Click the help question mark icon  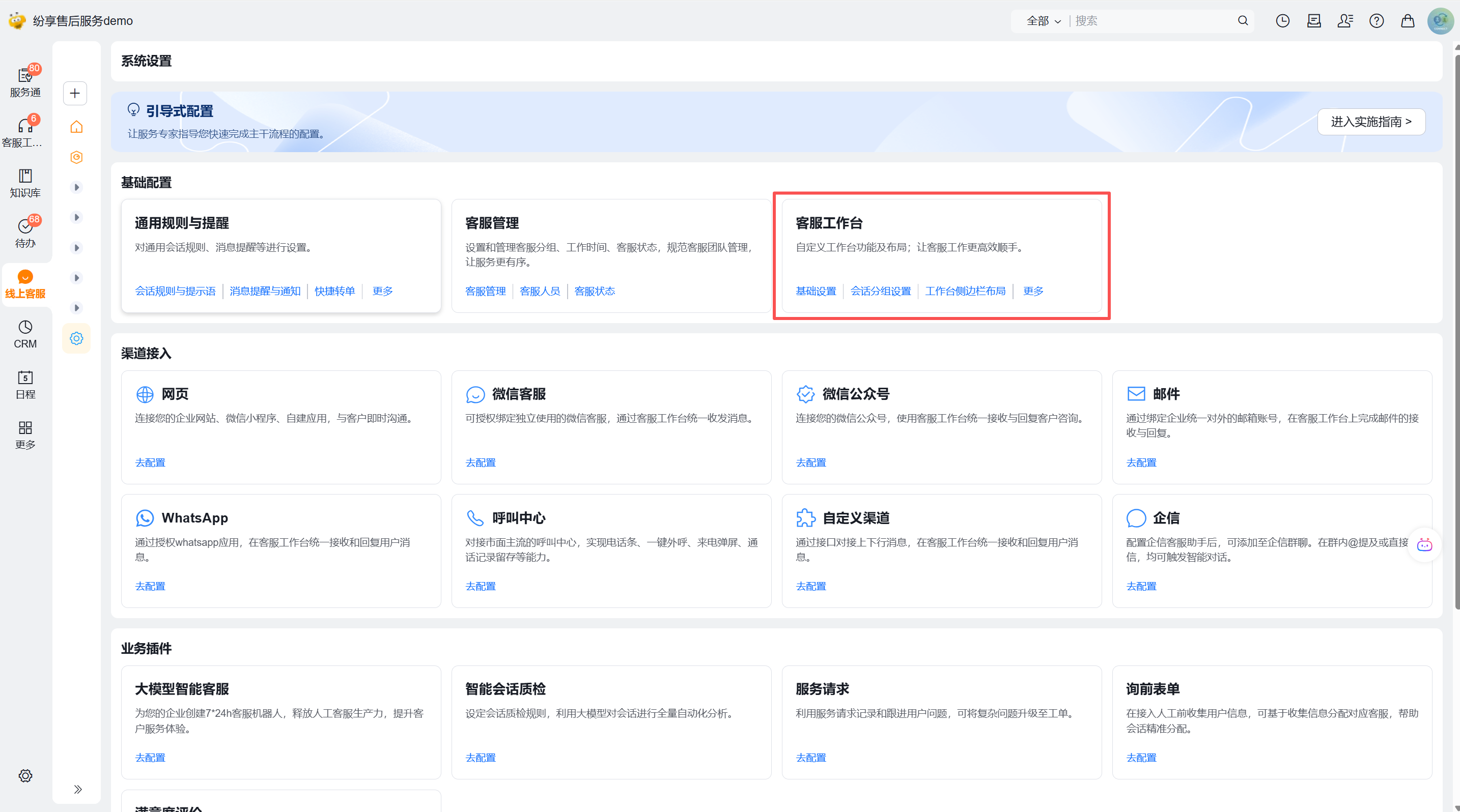pyautogui.click(x=1376, y=21)
